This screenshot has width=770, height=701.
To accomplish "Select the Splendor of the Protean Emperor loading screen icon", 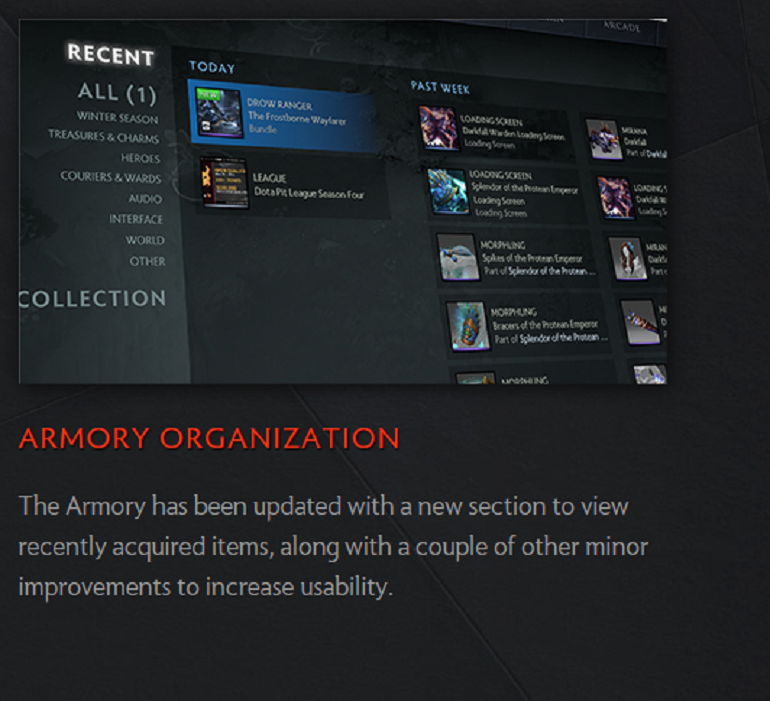I will click(447, 192).
